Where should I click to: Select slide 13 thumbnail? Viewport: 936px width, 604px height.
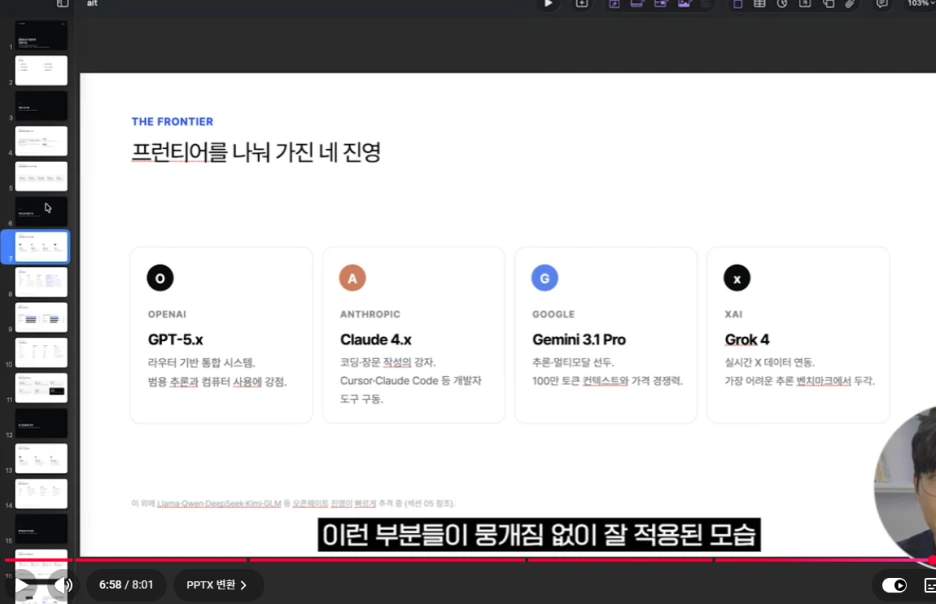tap(41, 458)
